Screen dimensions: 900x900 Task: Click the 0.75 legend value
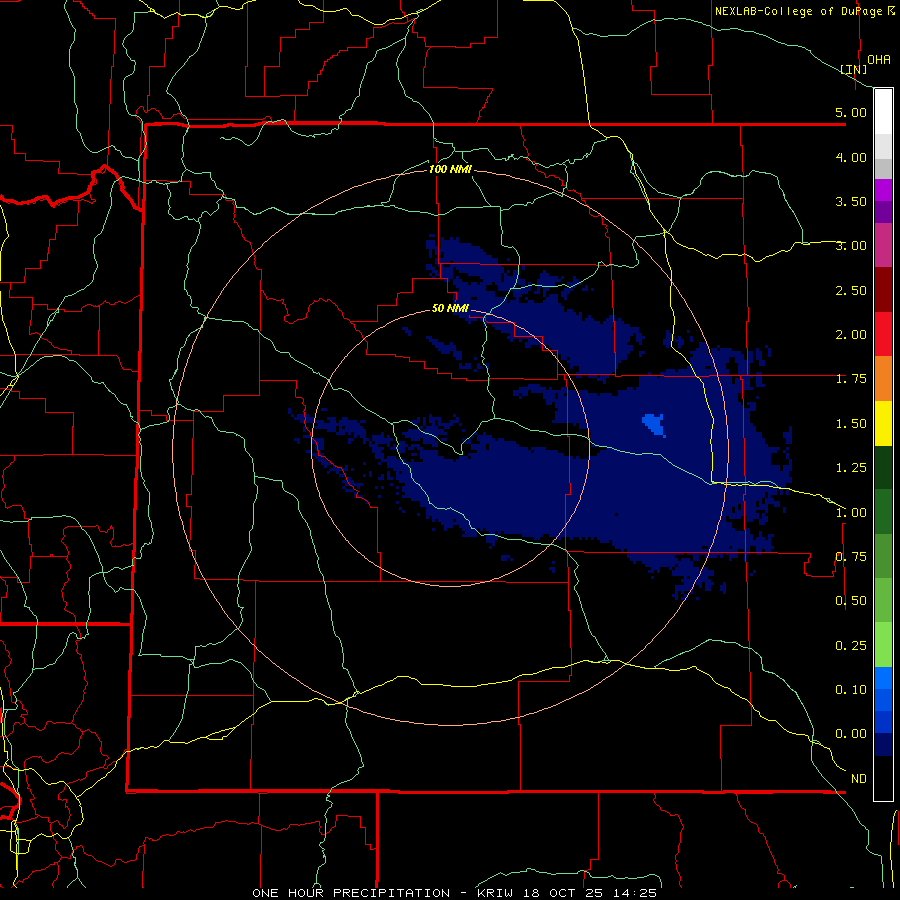coord(851,557)
